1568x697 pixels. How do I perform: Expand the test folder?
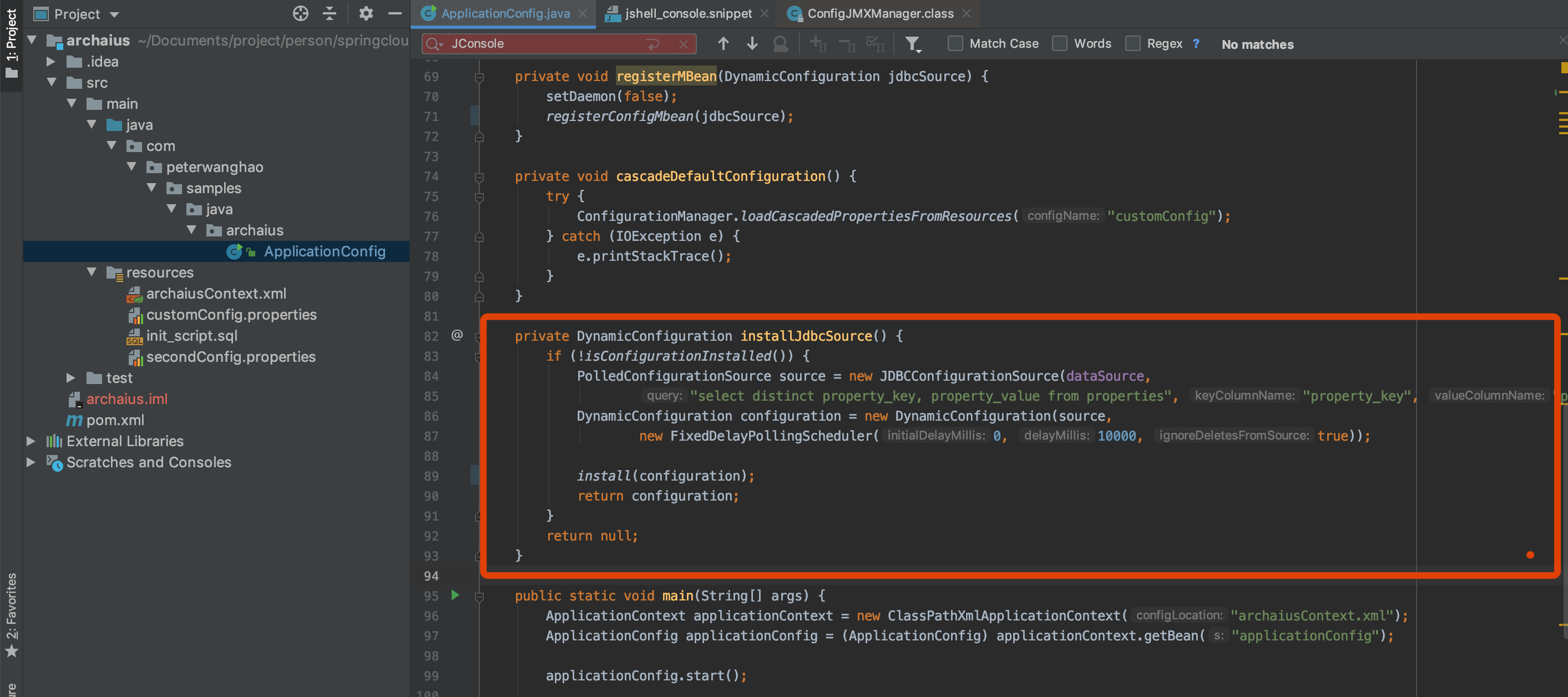click(x=71, y=378)
